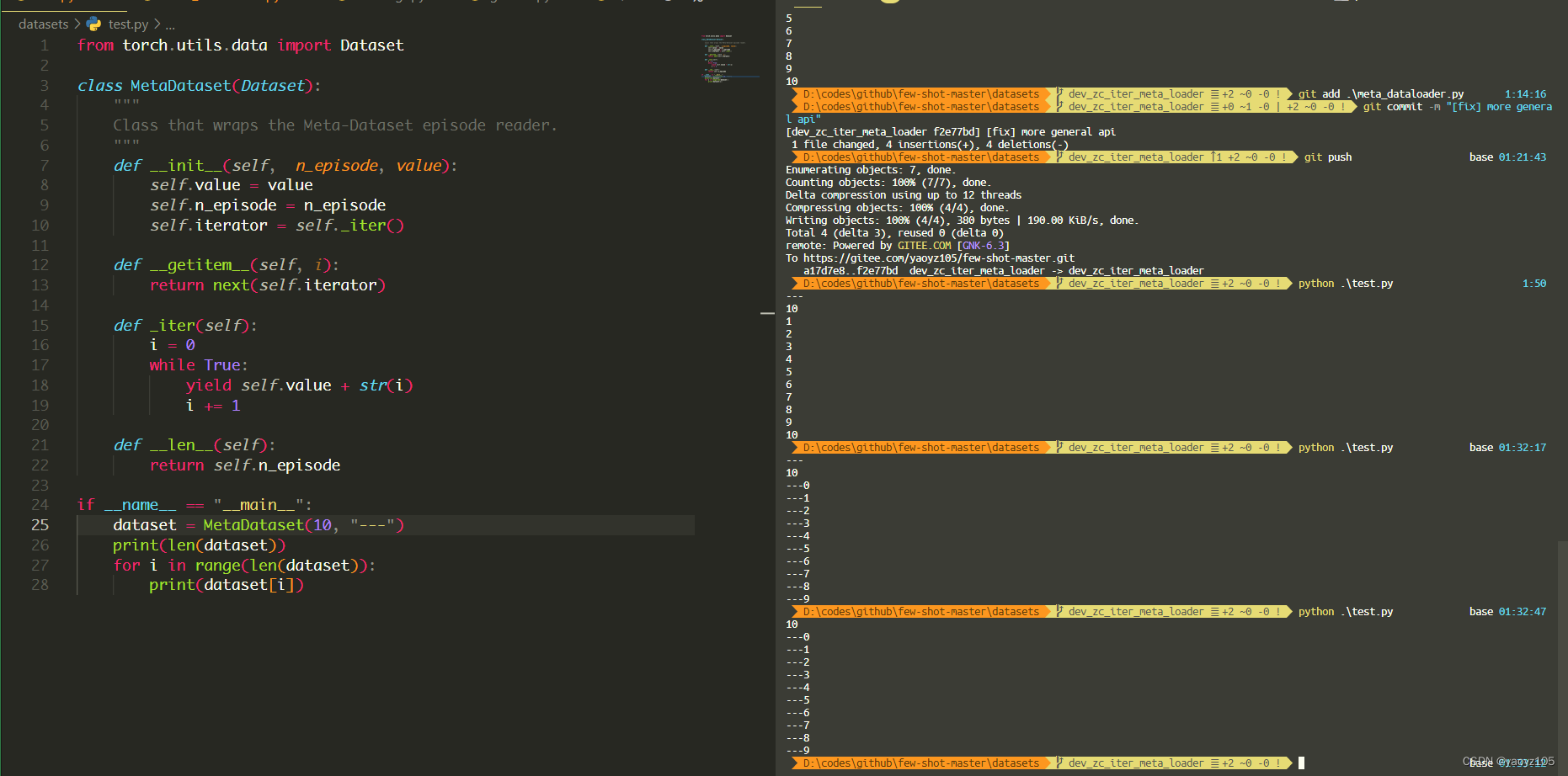Click the Python file icon in breadcrumb
This screenshot has height=776, width=1568.
[94, 24]
